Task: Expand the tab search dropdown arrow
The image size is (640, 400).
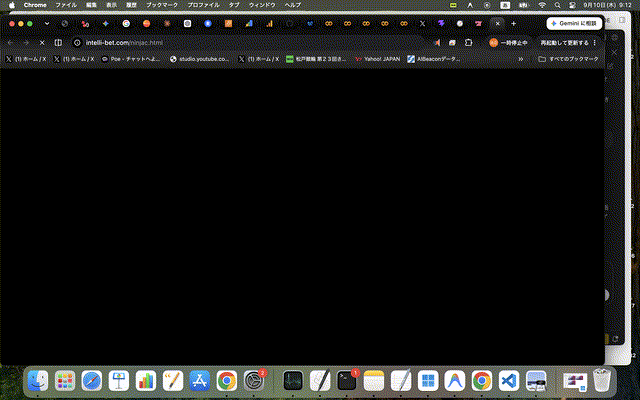Action: 47,24
